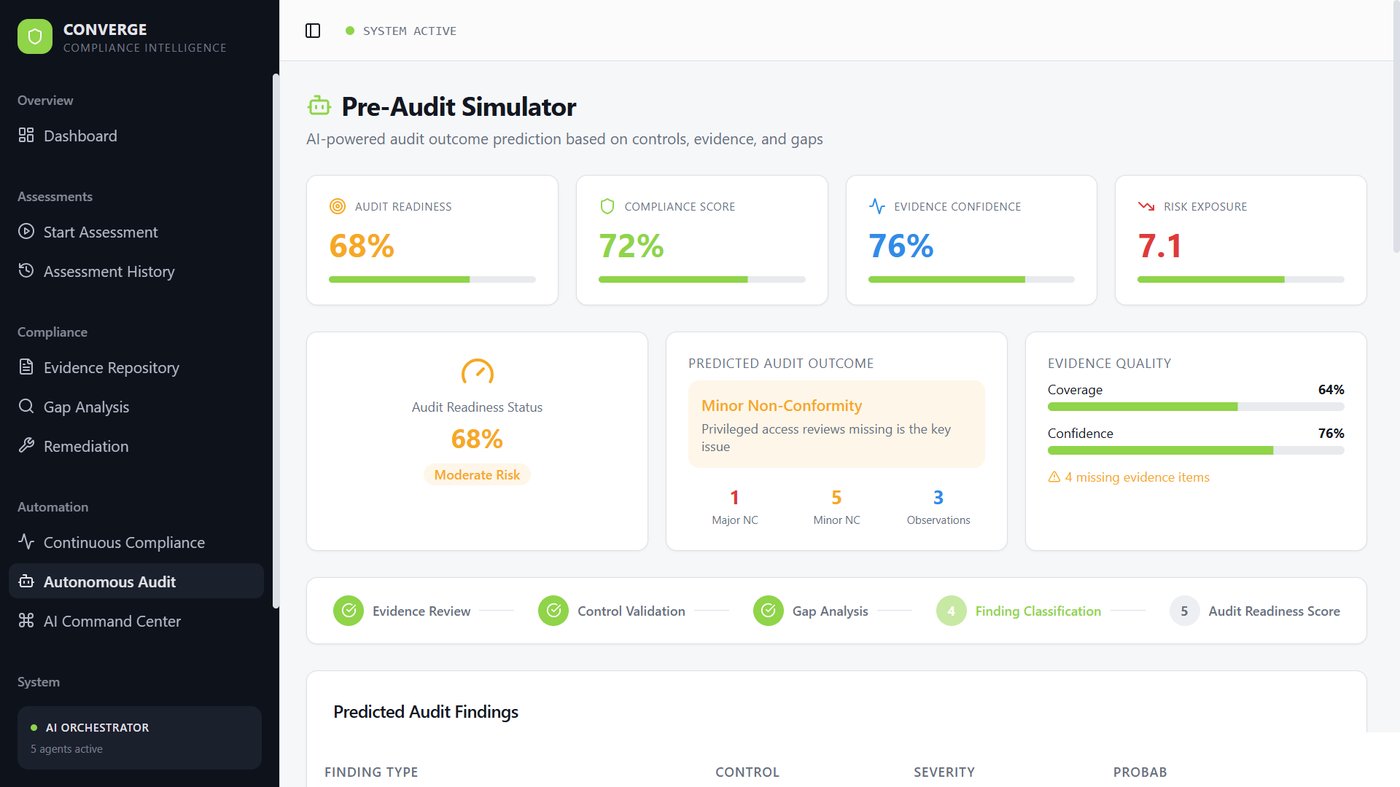The image size is (1400, 787).
Task: Click the Converge shield logo icon
Action: pos(35,37)
